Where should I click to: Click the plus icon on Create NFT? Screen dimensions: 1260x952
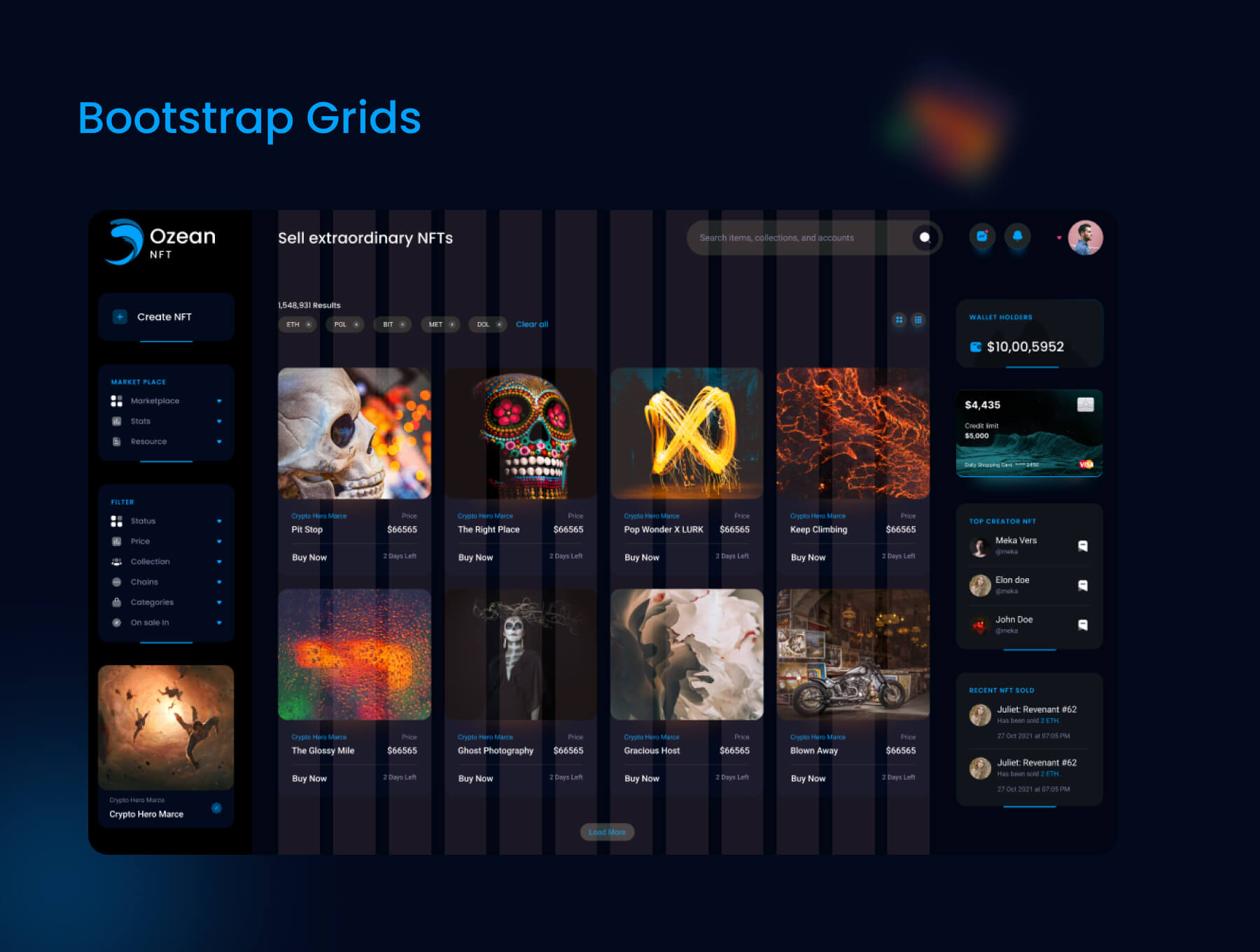tap(120, 317)
